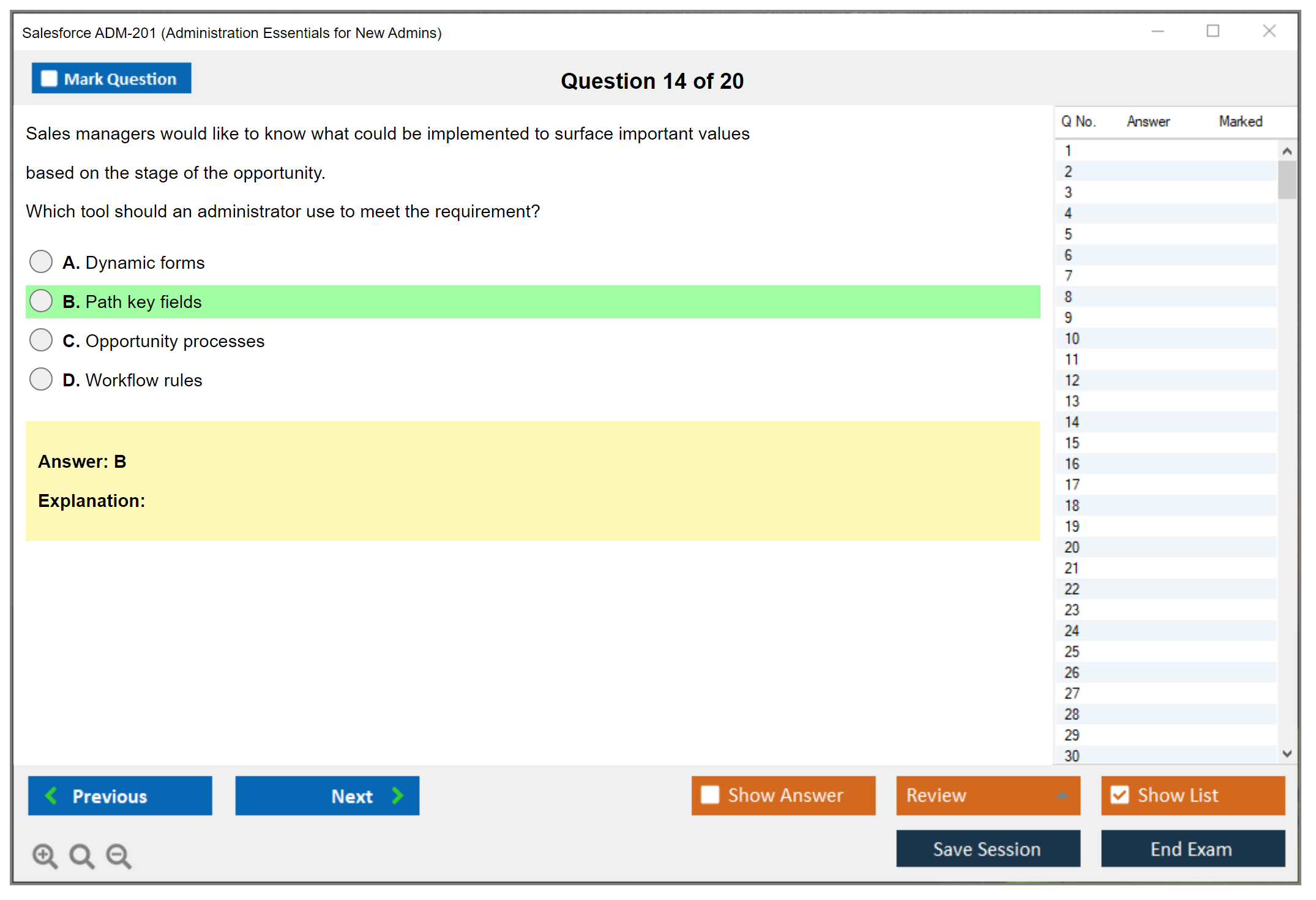Screen dimensions: 1316x900
Task: Jump to question 20 in list
Action: click(1072, 547)
